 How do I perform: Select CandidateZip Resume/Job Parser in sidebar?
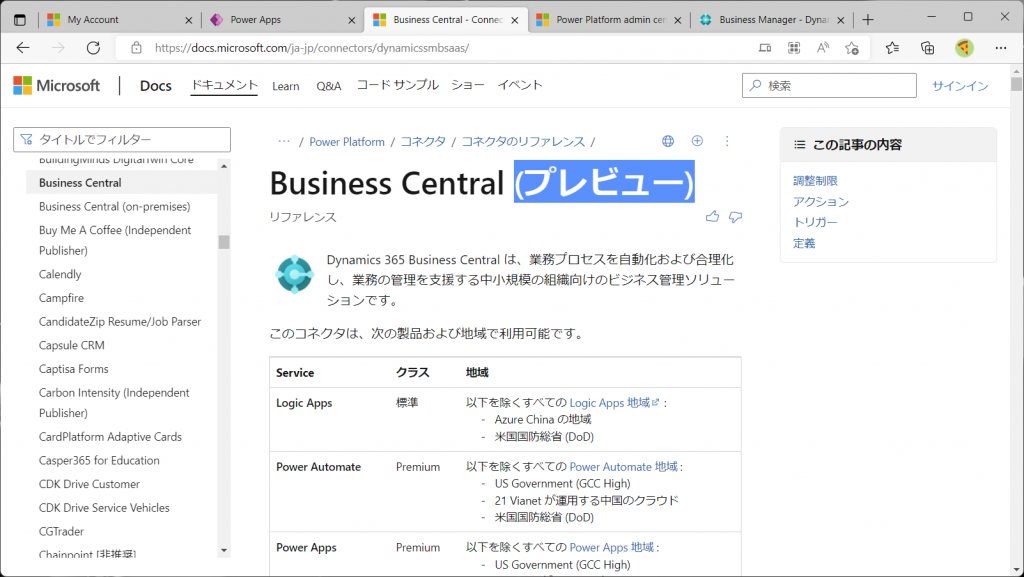(x=120, y=322)
